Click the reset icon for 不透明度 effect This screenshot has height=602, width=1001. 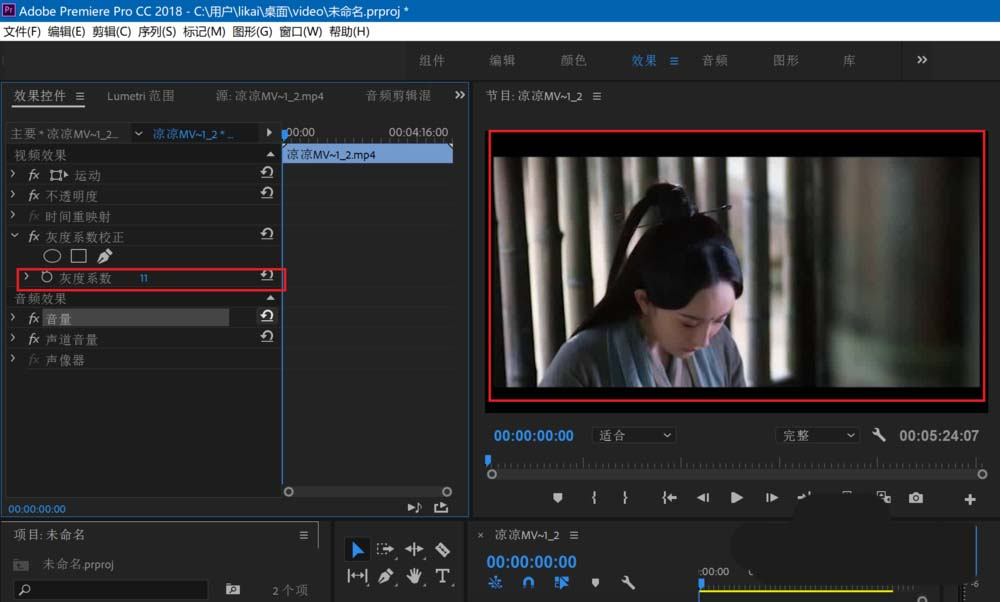[266, 195]
